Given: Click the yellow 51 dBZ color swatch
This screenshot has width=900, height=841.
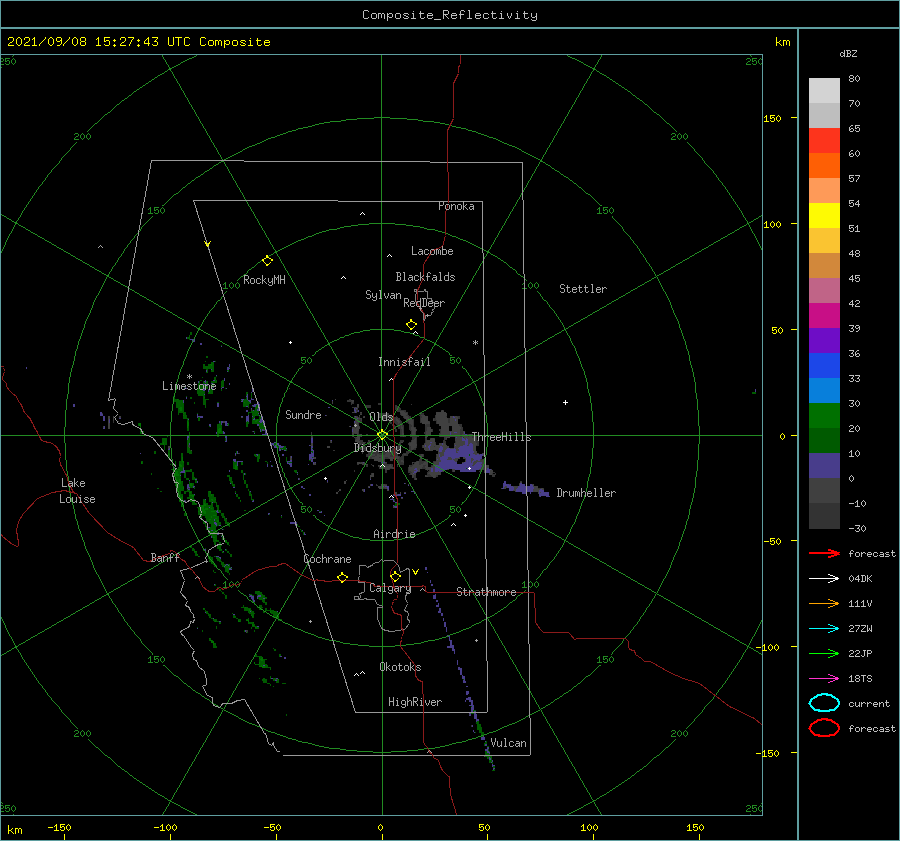Looking at the screenshot, I should pos(824,215).
